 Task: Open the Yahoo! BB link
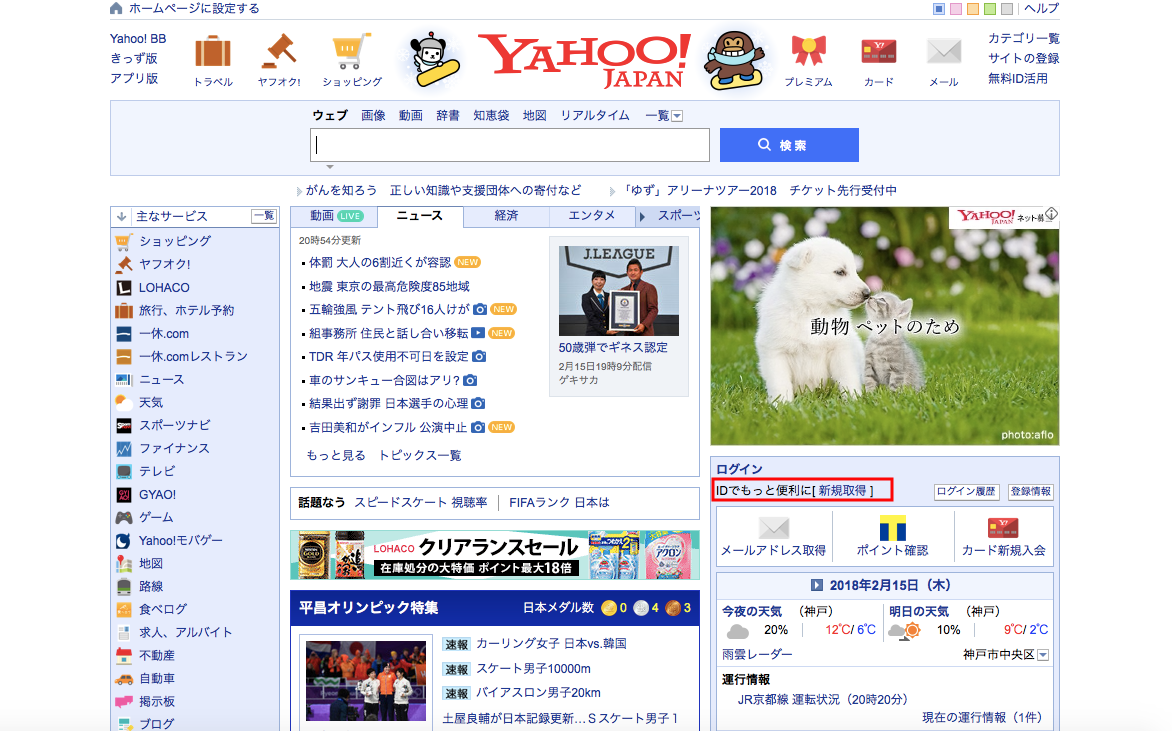[138, 39]
